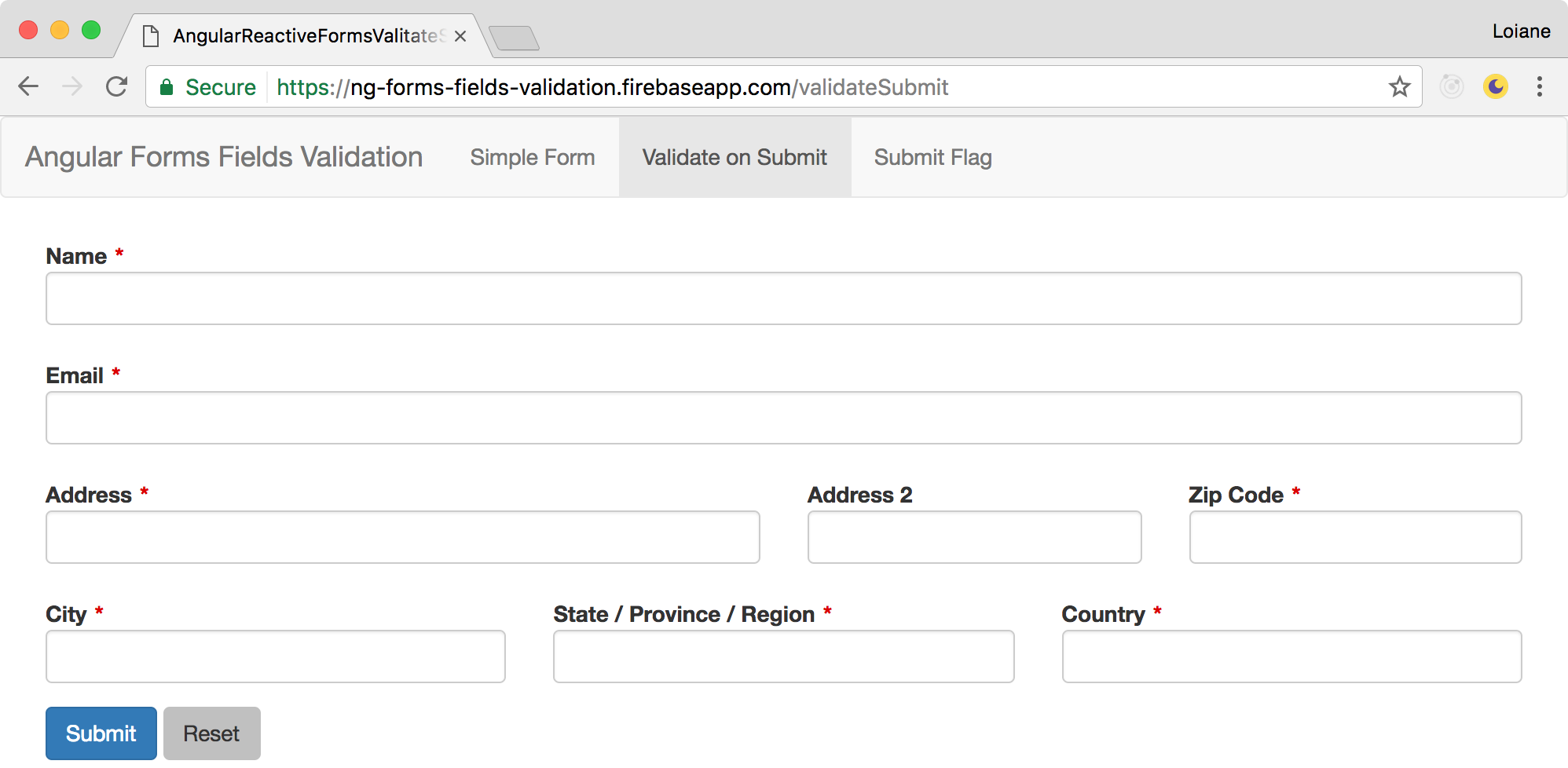Switch to the Simple Form tab
Viewport: 1568px width, 768px height.
[x=532, y=157]
